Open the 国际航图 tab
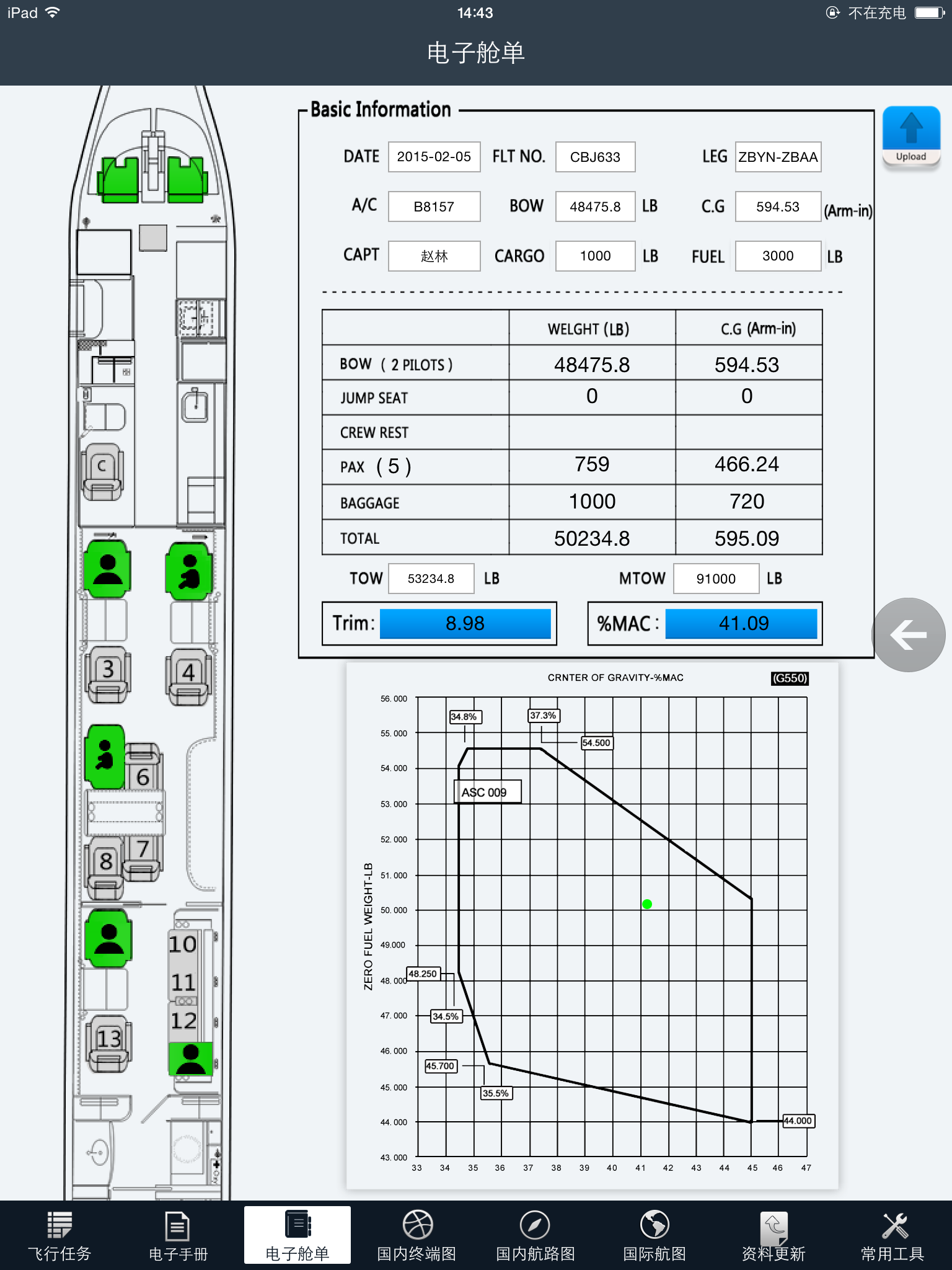Image resolution: width=952 pixels, height=1270 pixels. [x=654, y=1236]
